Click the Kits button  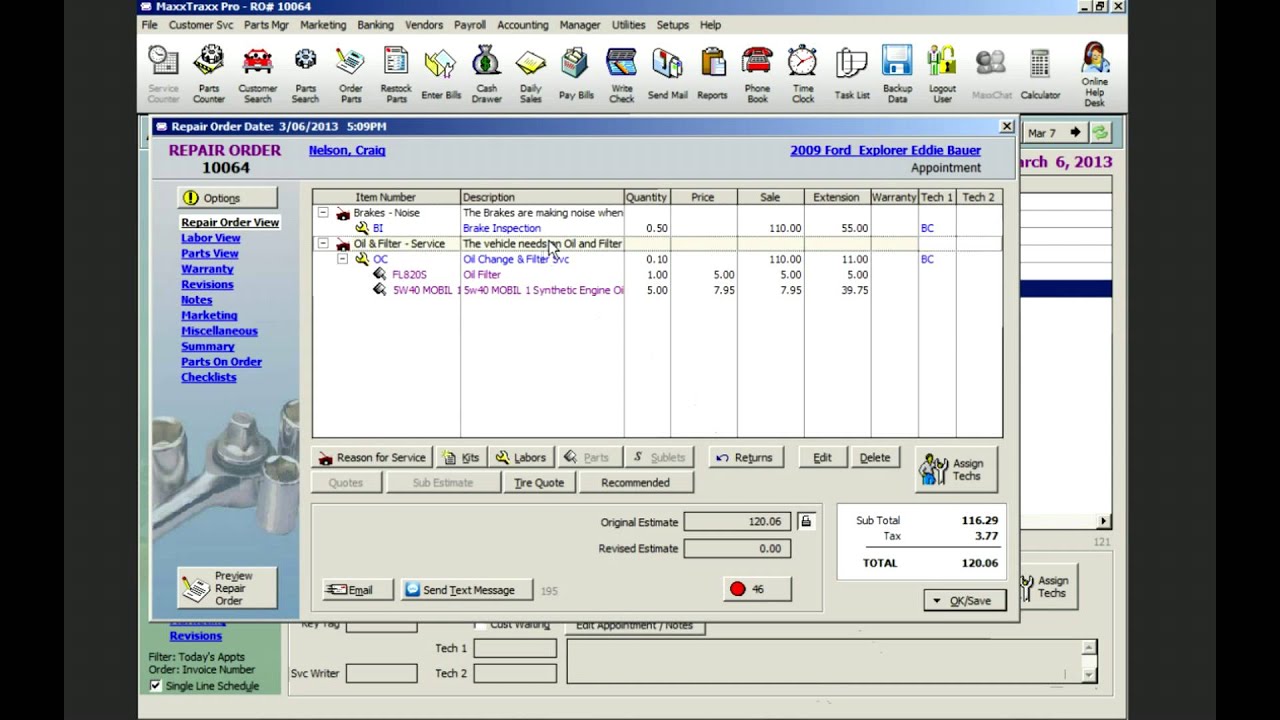point(461,458)
